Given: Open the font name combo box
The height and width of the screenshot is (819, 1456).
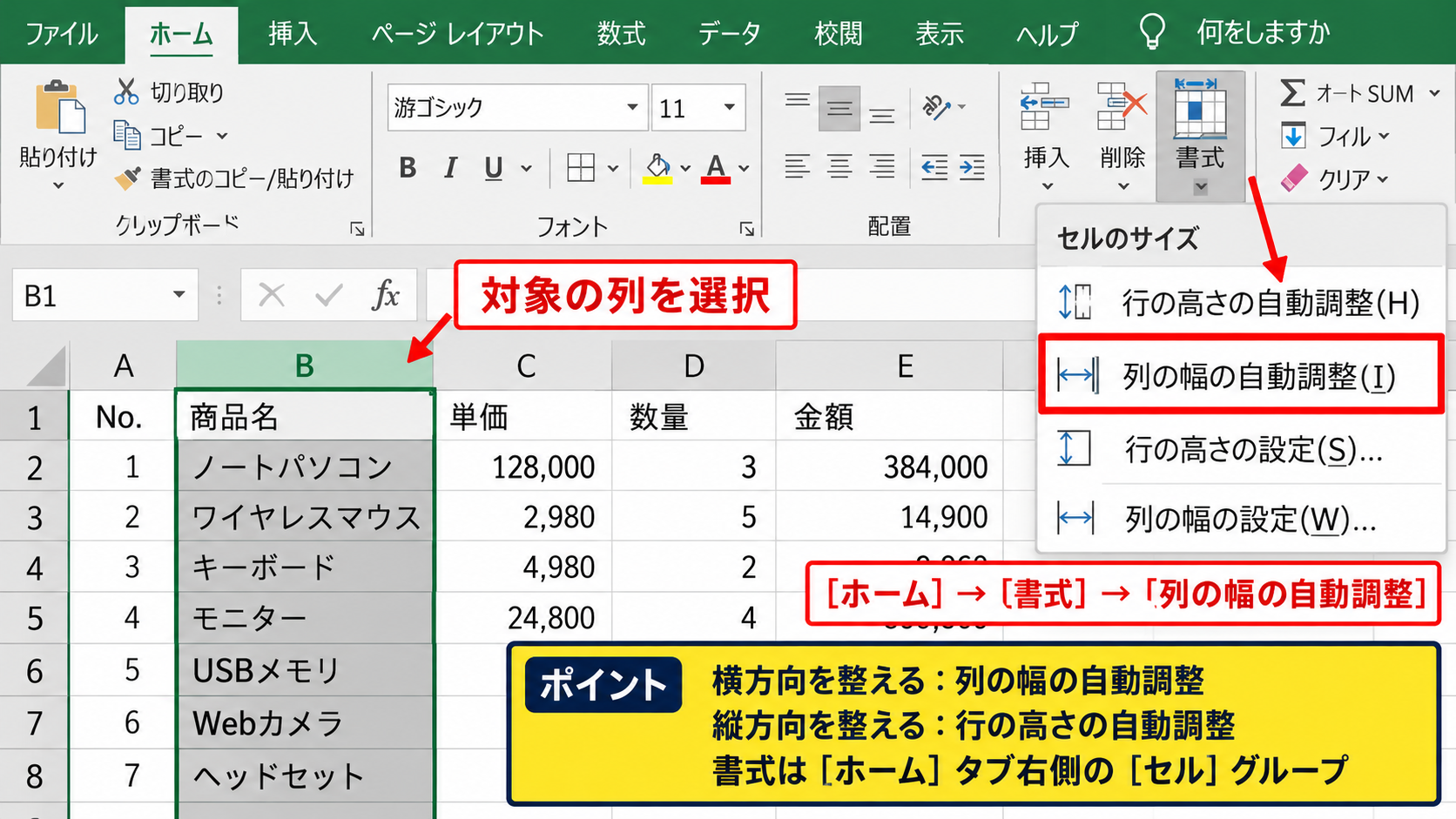Looking at the screenshot, I should [517, 107].
